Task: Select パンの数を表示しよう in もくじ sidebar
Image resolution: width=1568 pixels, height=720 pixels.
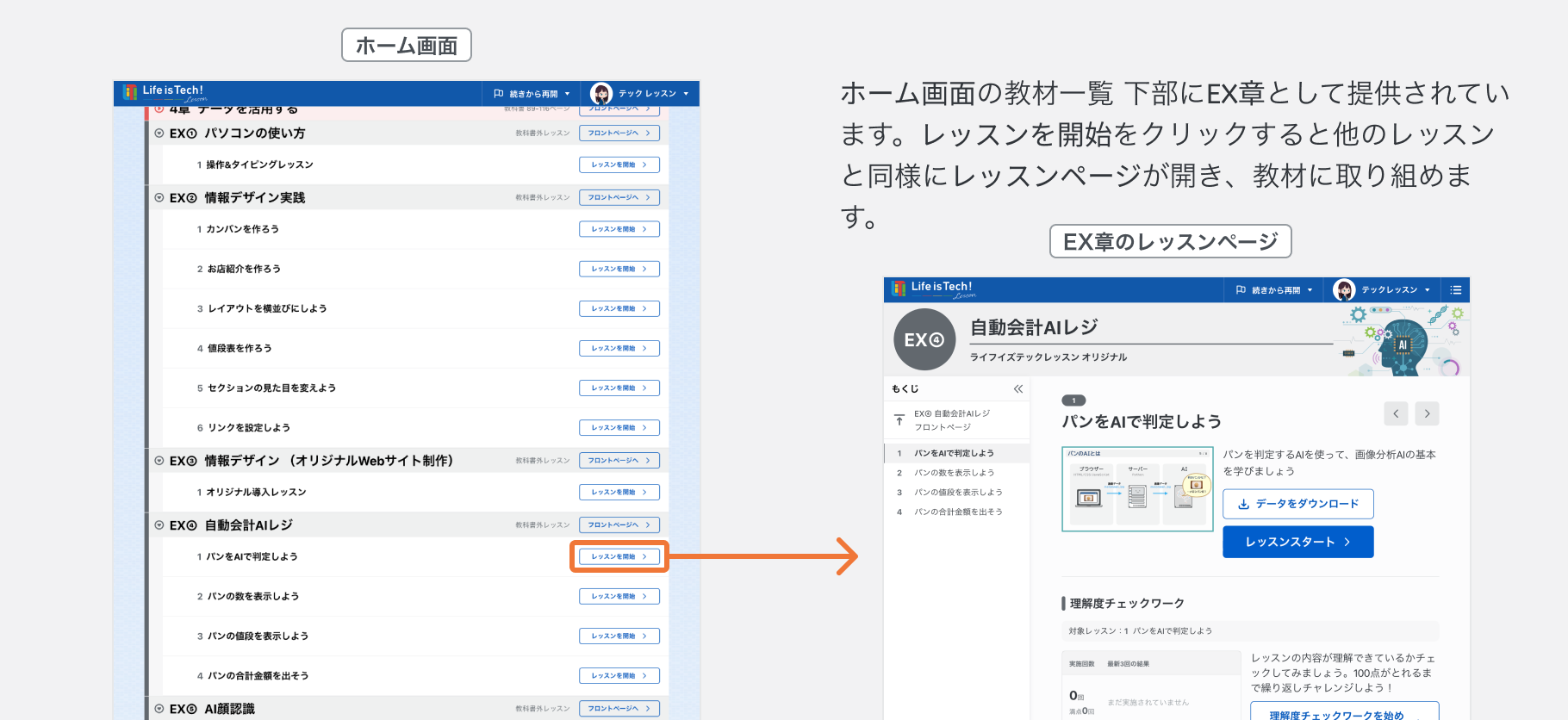Action: coord(957,473)
